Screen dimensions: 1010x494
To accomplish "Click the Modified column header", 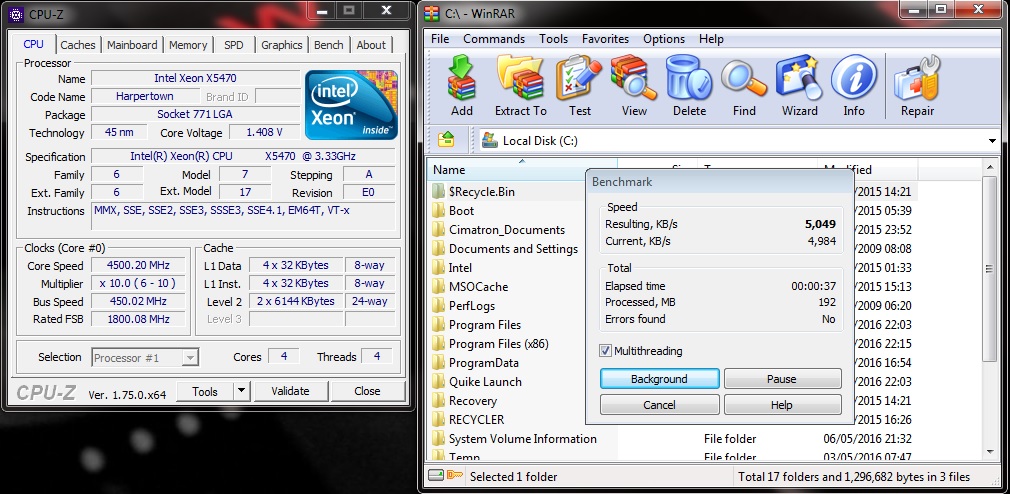I will [x=867, y=170].
